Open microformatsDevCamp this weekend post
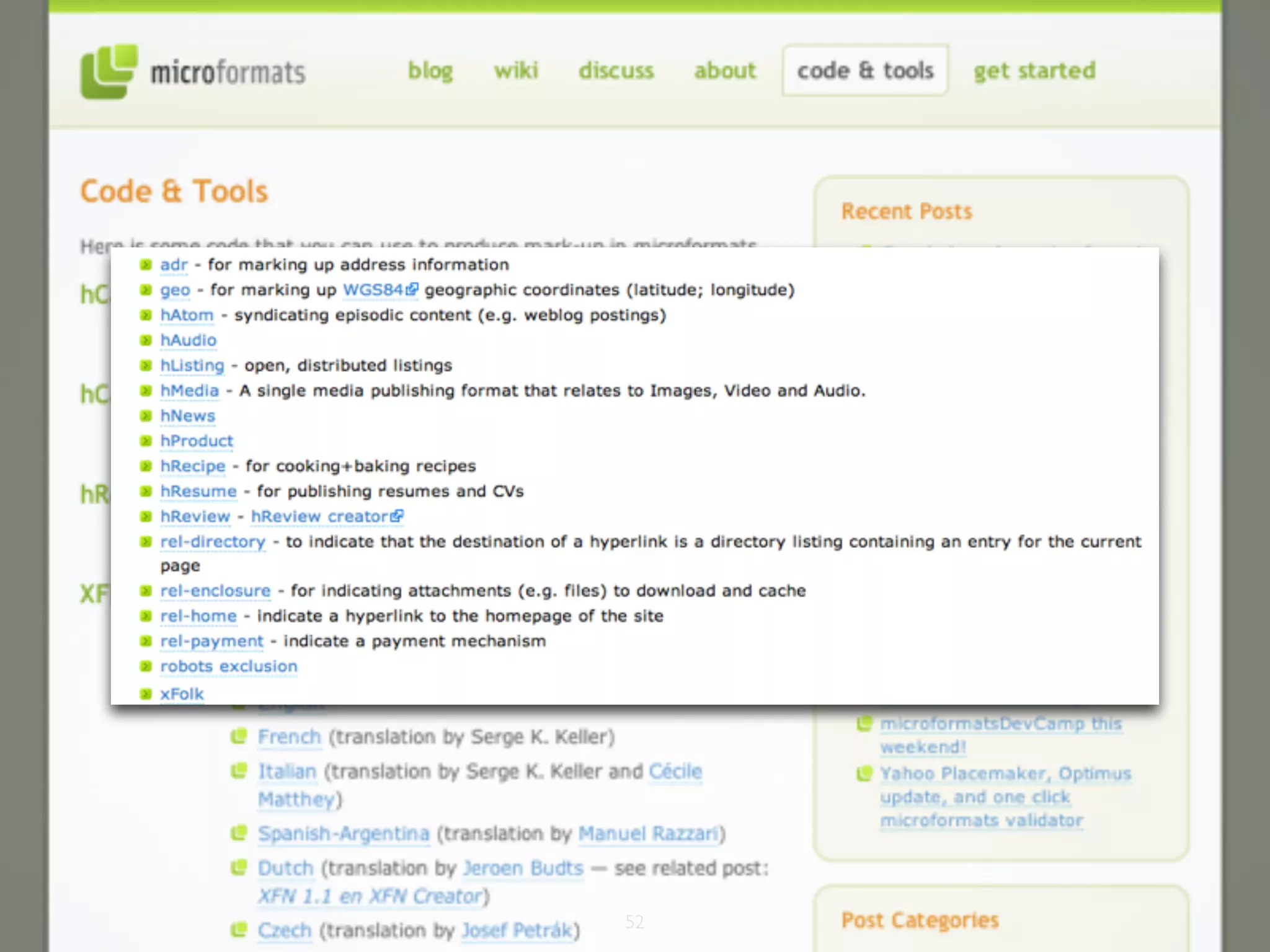The height and width of the screenshot is (952, 1270). coord(1000,724)
